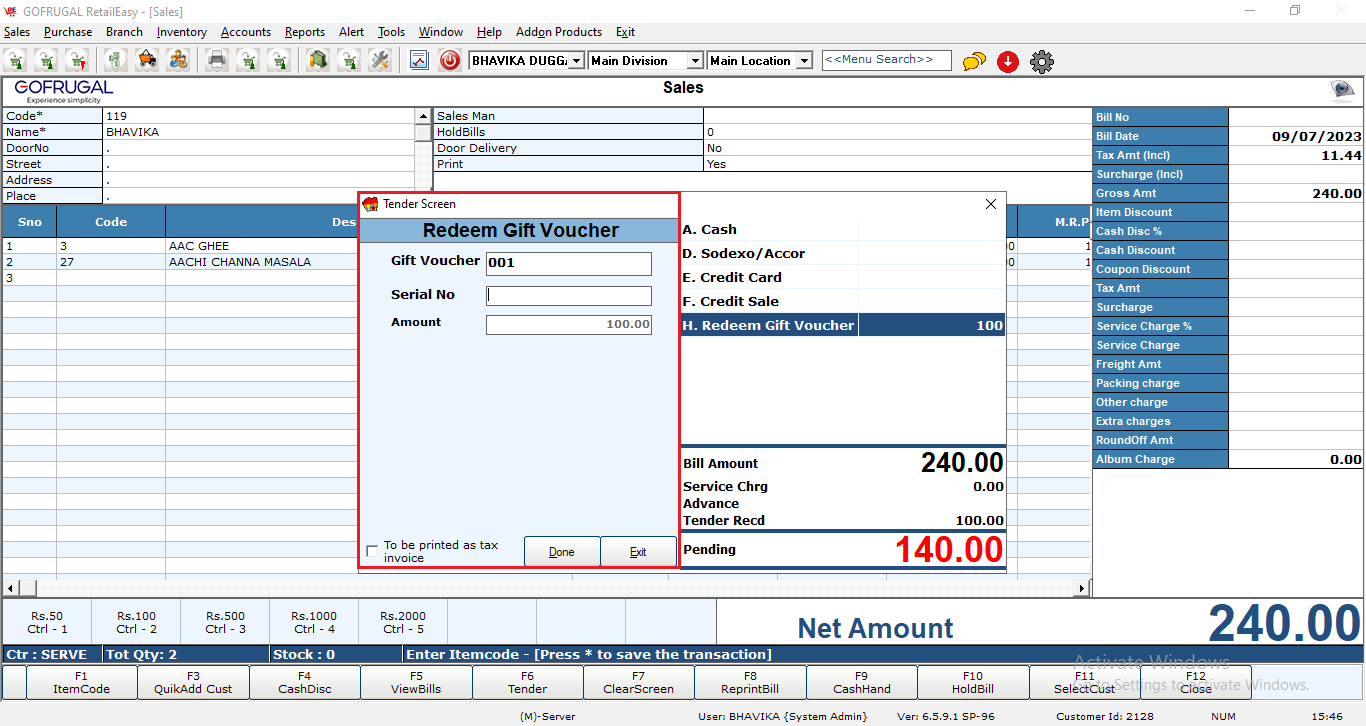
Task: Click the Serial No input field
Action: pyautogui.click(x=568, y=296)
